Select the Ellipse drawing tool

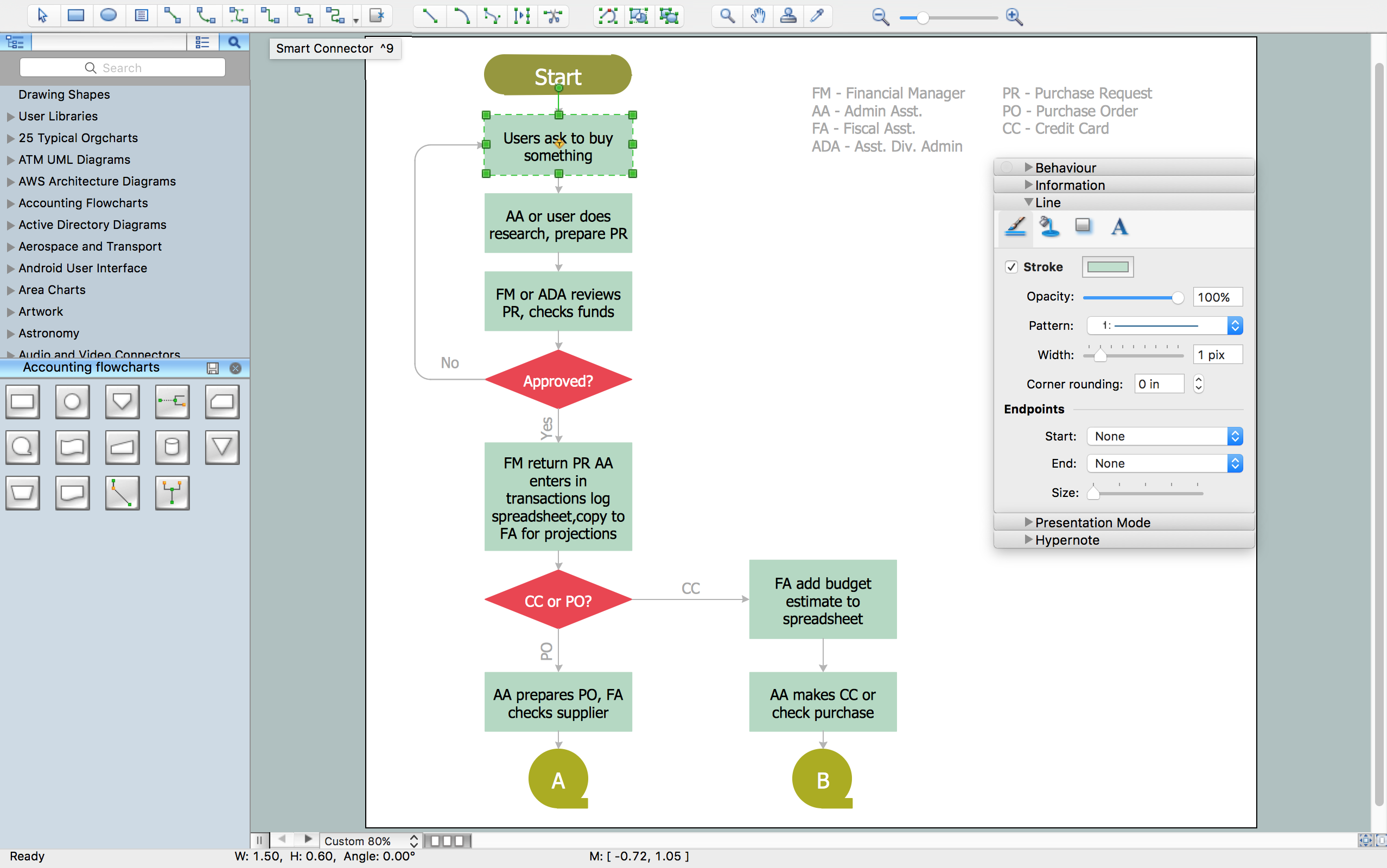point(109,16)
